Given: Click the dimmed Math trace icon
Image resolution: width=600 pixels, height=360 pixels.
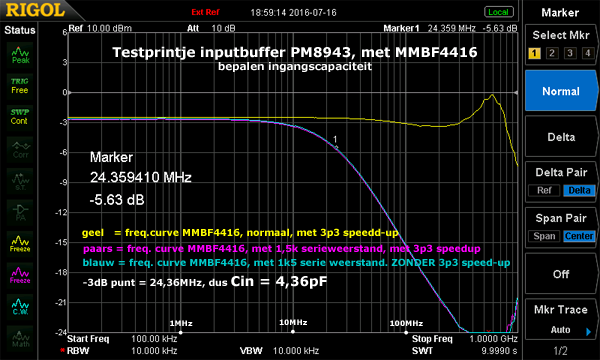Looking at the screenshot, I should tap(20, 338).
